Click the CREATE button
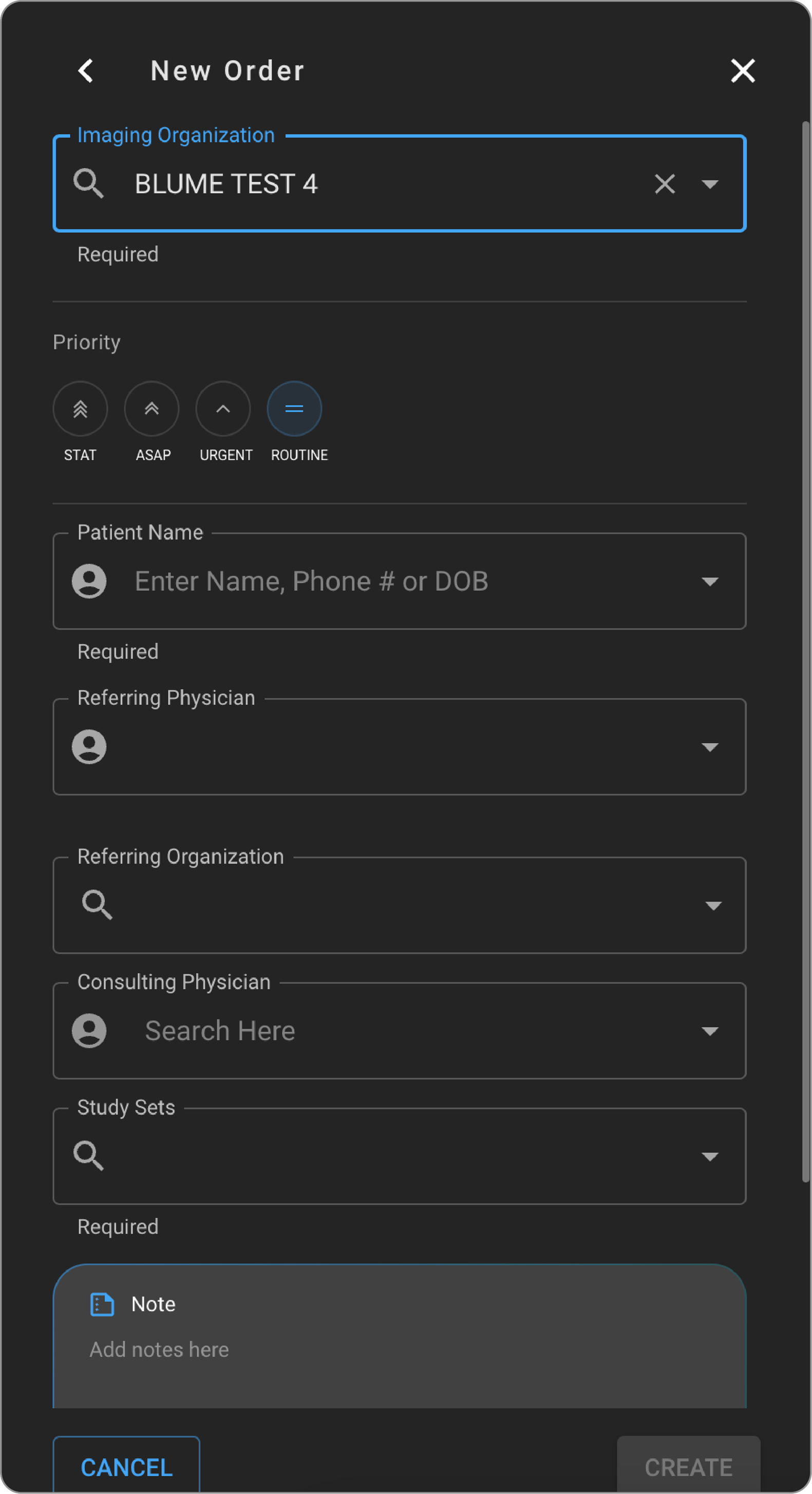 [689, 1467]
